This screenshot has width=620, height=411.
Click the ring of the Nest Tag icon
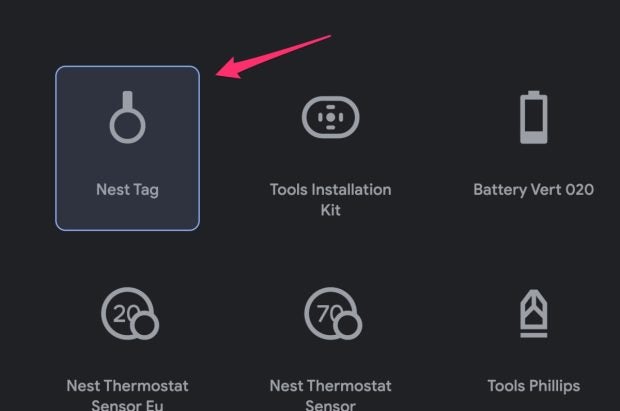pyautogui.click(x=127, y=125)
